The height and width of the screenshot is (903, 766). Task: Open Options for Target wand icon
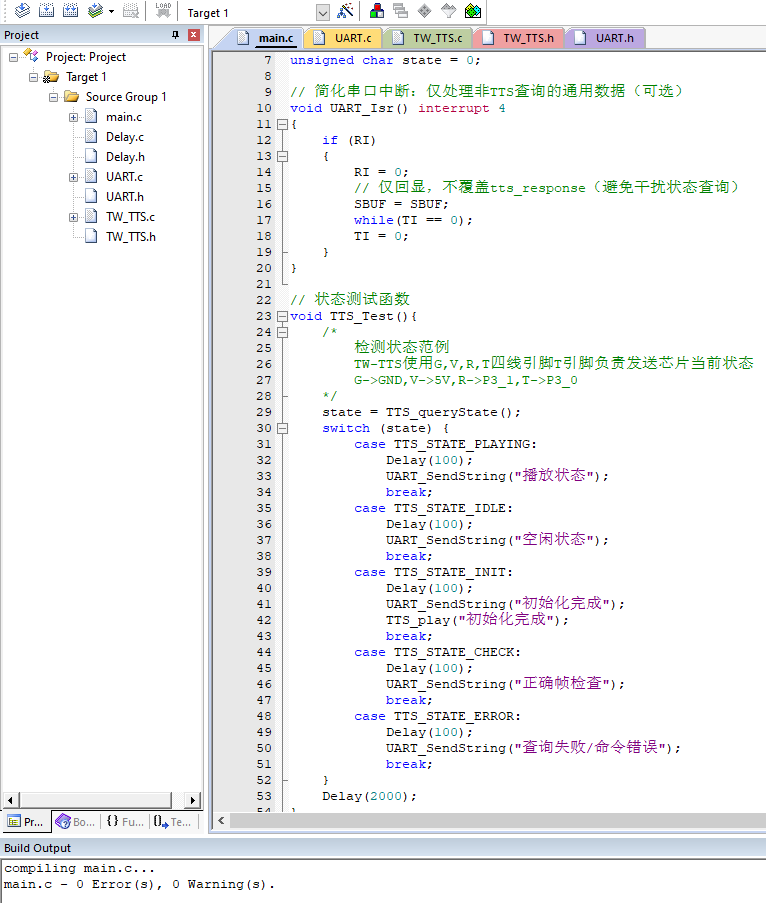click(x=345, y=12)
